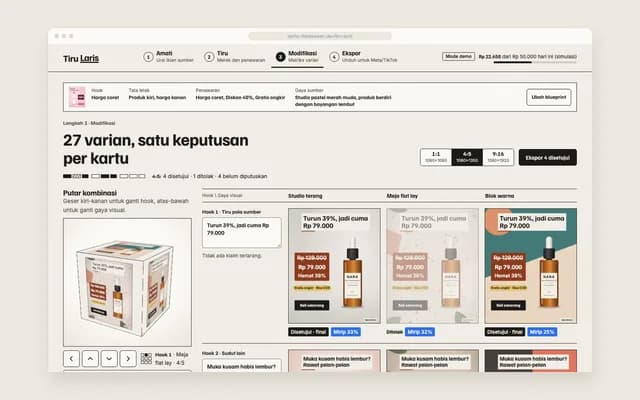
Task: Click down arrow to change visual style
Action: [x=109, y=358]
